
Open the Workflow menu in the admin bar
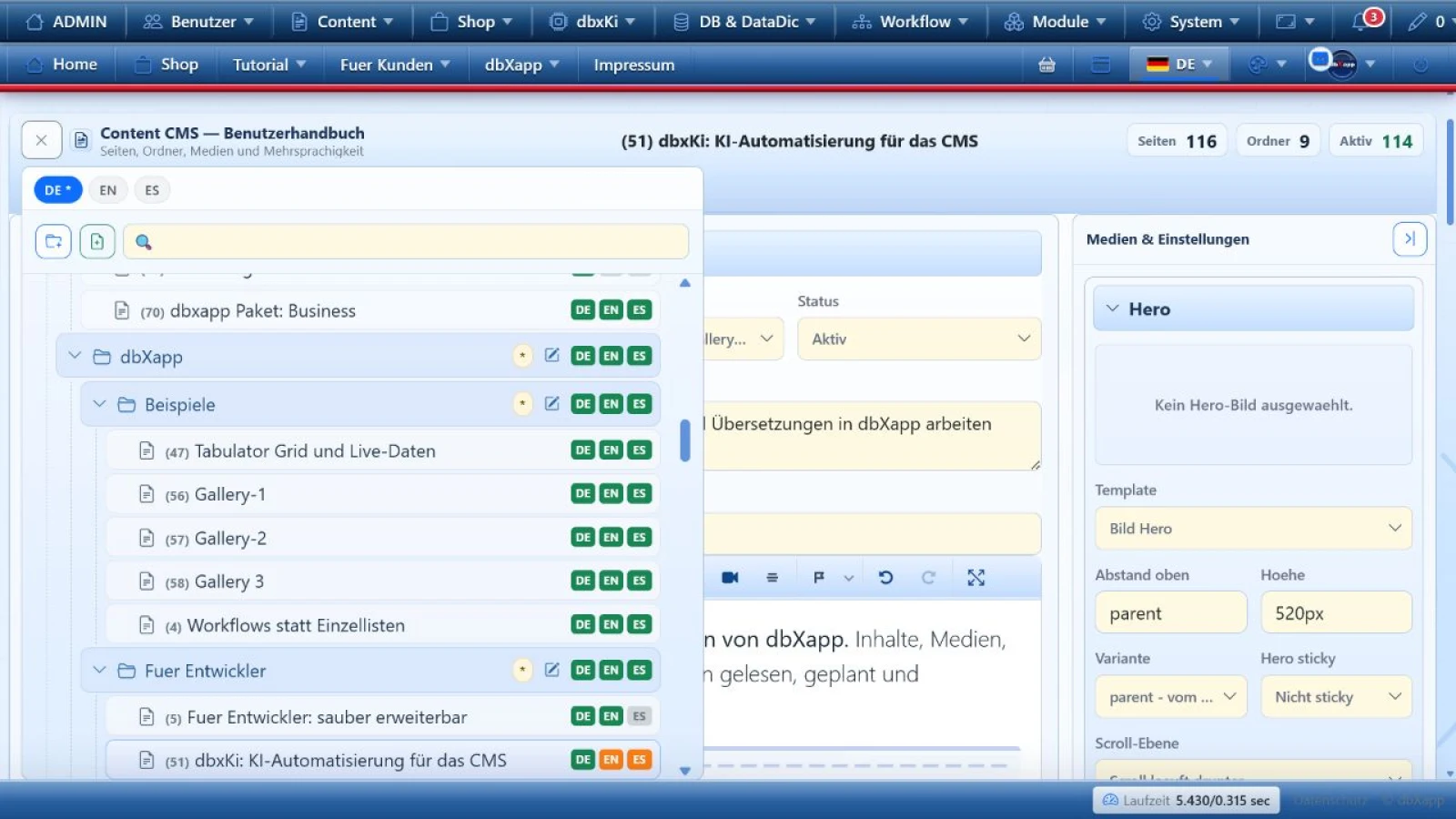click(910, 21)
